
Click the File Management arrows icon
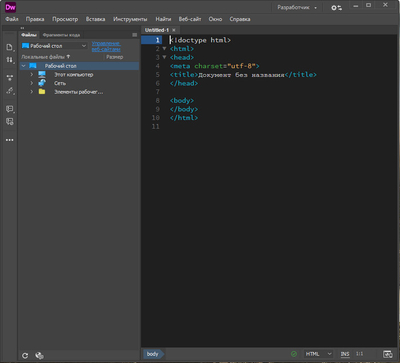pos(9,60)
